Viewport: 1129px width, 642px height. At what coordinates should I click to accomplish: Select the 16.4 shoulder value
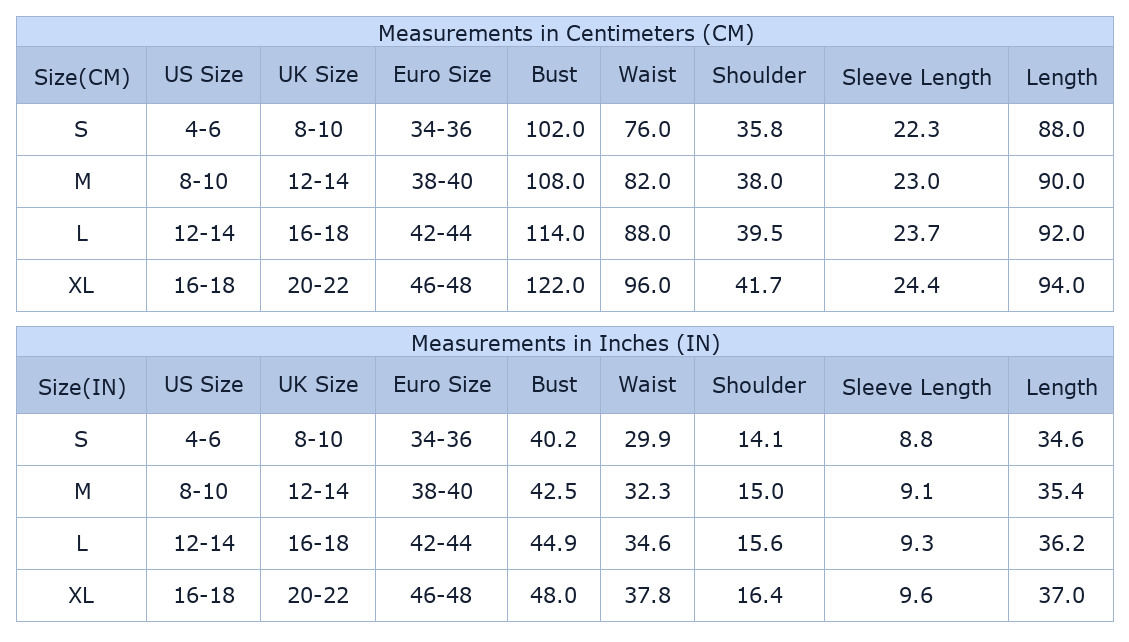pos(759,596)
